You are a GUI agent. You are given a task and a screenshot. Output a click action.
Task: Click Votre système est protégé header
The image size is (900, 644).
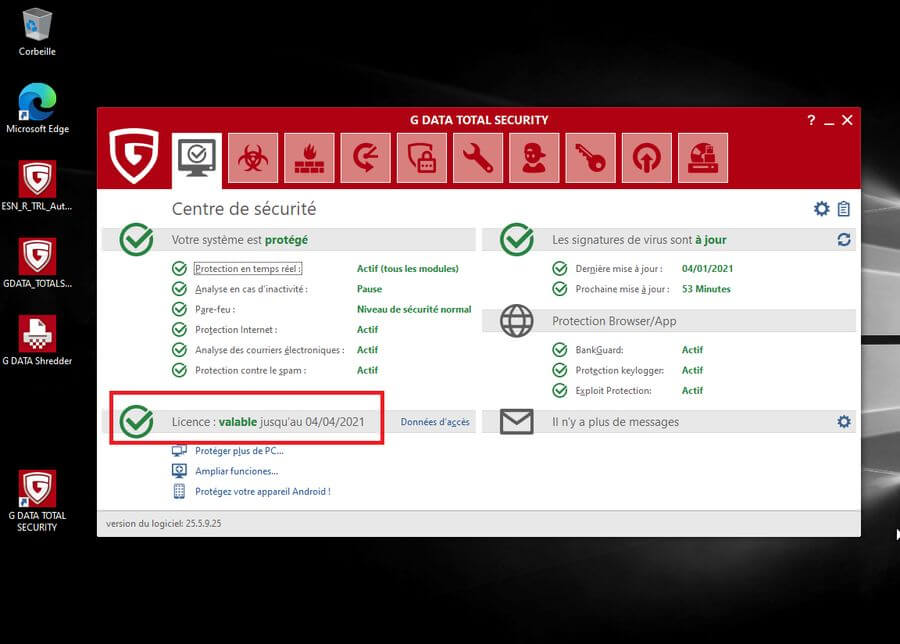(x=240, y=239)
